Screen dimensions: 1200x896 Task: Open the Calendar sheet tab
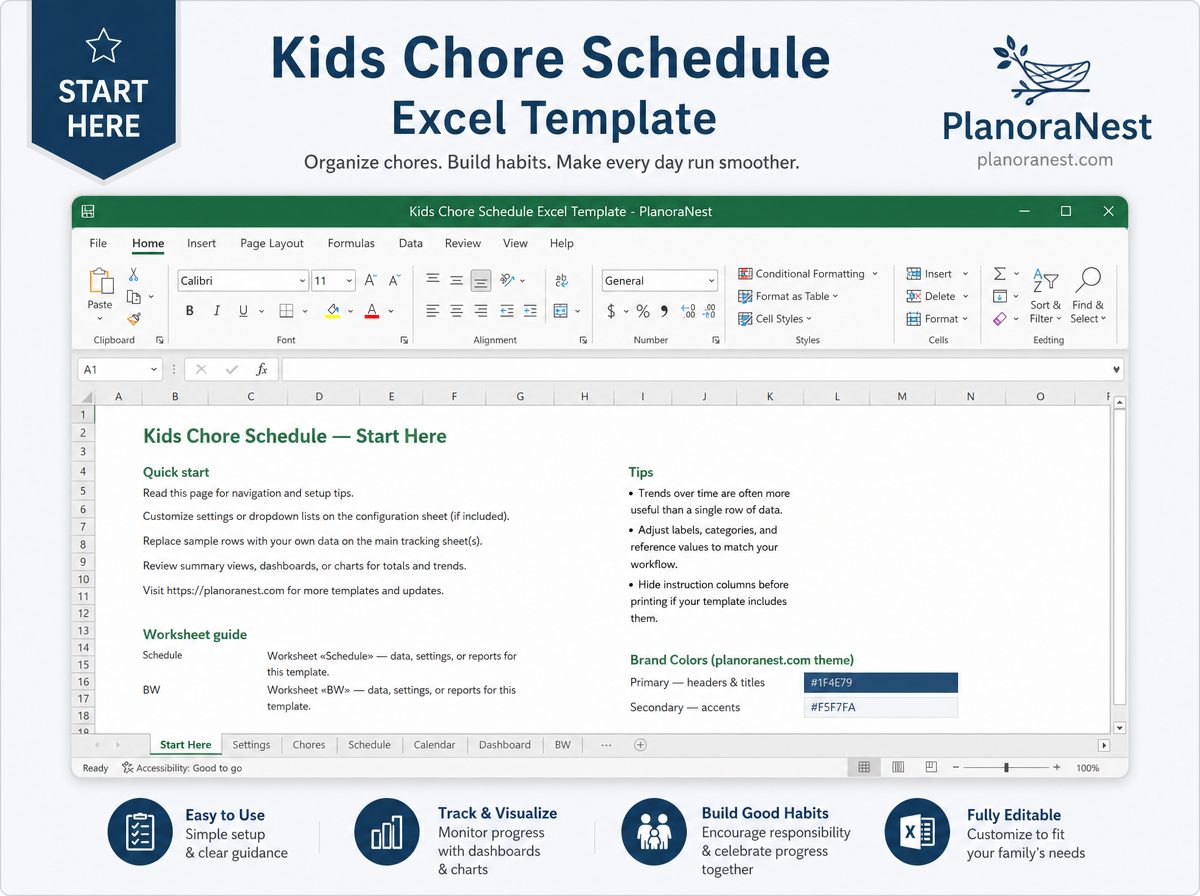click(x=434, y=744)
